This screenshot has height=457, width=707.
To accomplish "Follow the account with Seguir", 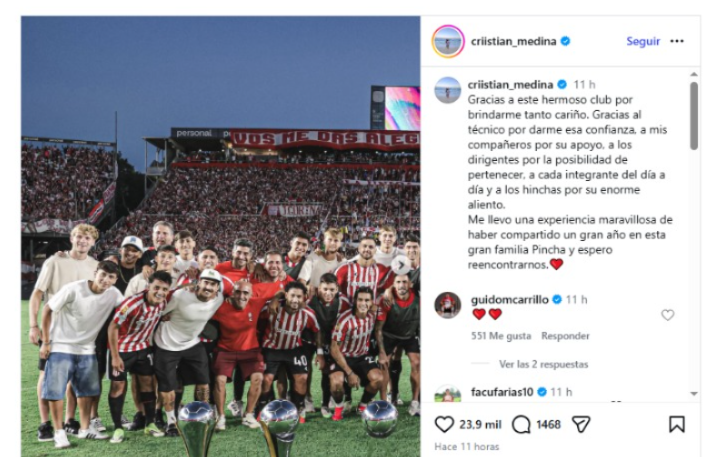I will coord(643,41).
